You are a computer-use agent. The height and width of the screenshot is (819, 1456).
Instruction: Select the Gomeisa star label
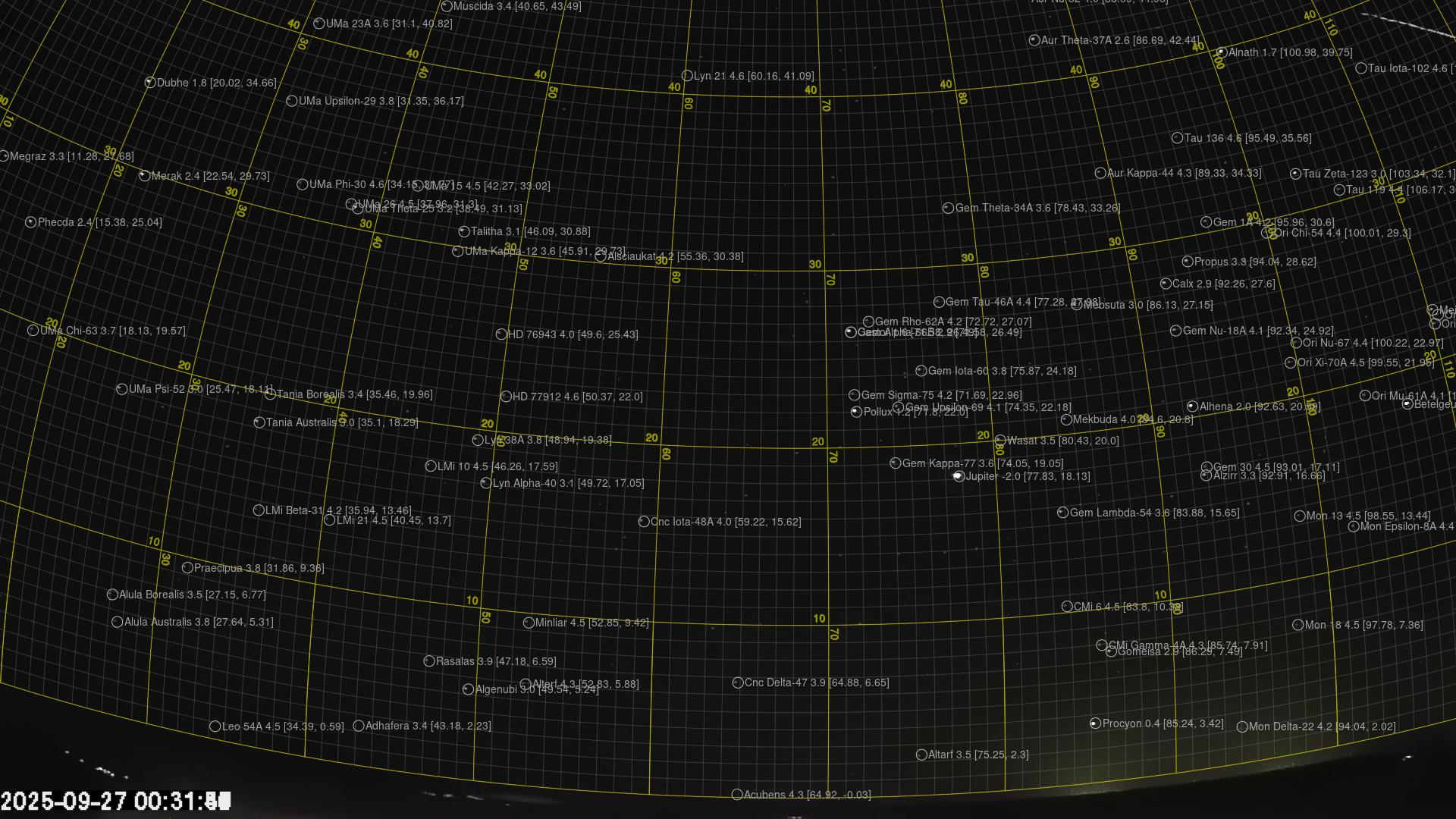pyautogui.click(x=1179, y=651)
